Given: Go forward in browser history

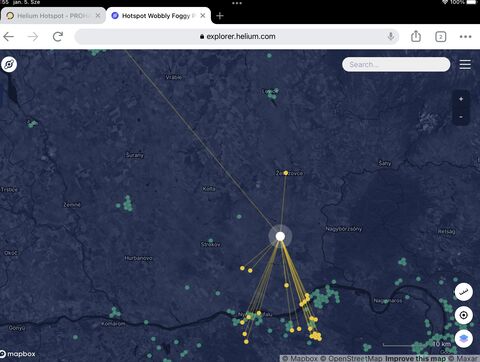Looking at the screenshot, I should pyautogui.click(x=33, y=36).
